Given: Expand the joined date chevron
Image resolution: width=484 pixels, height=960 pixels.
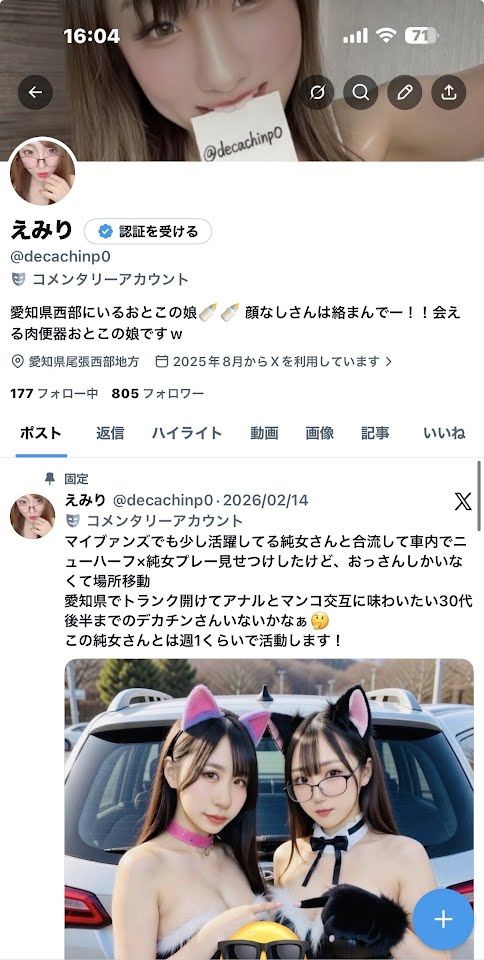Looking at the screenshot, I should click(x=389, y=362).
